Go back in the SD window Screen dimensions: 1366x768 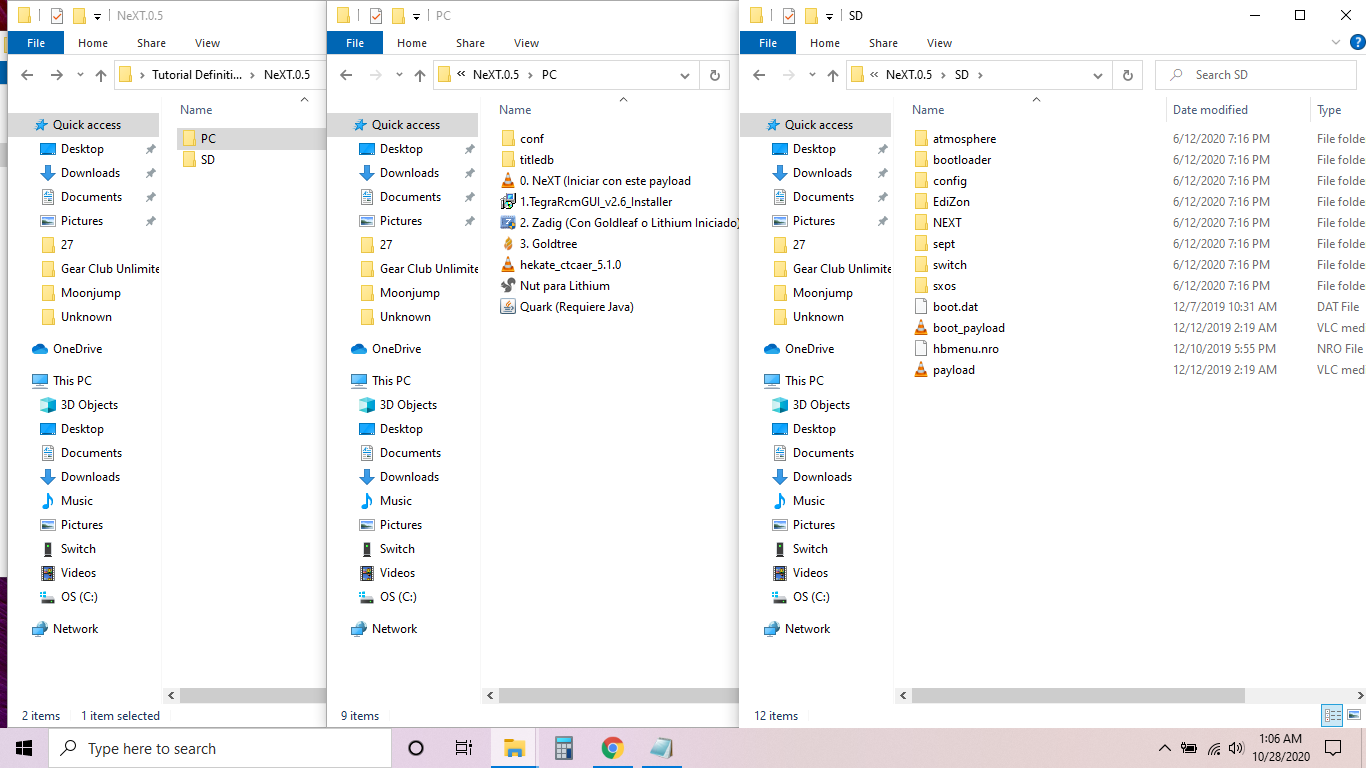[x=759, y=75]
